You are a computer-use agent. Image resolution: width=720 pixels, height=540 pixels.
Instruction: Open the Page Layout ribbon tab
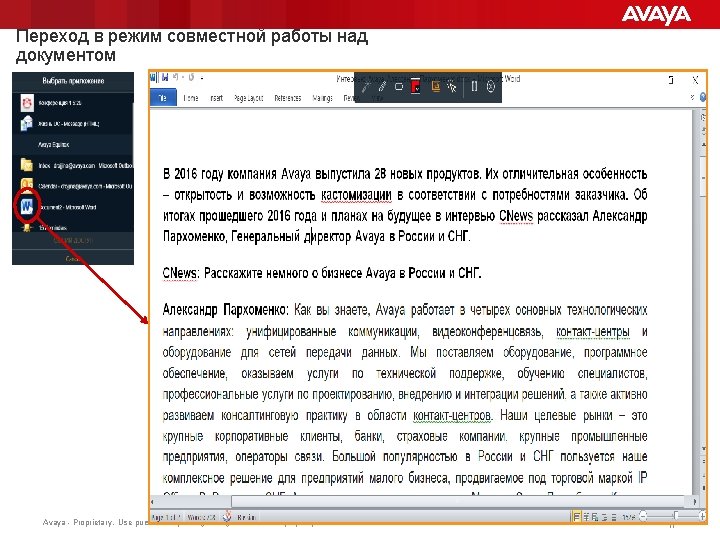(248, 98)
